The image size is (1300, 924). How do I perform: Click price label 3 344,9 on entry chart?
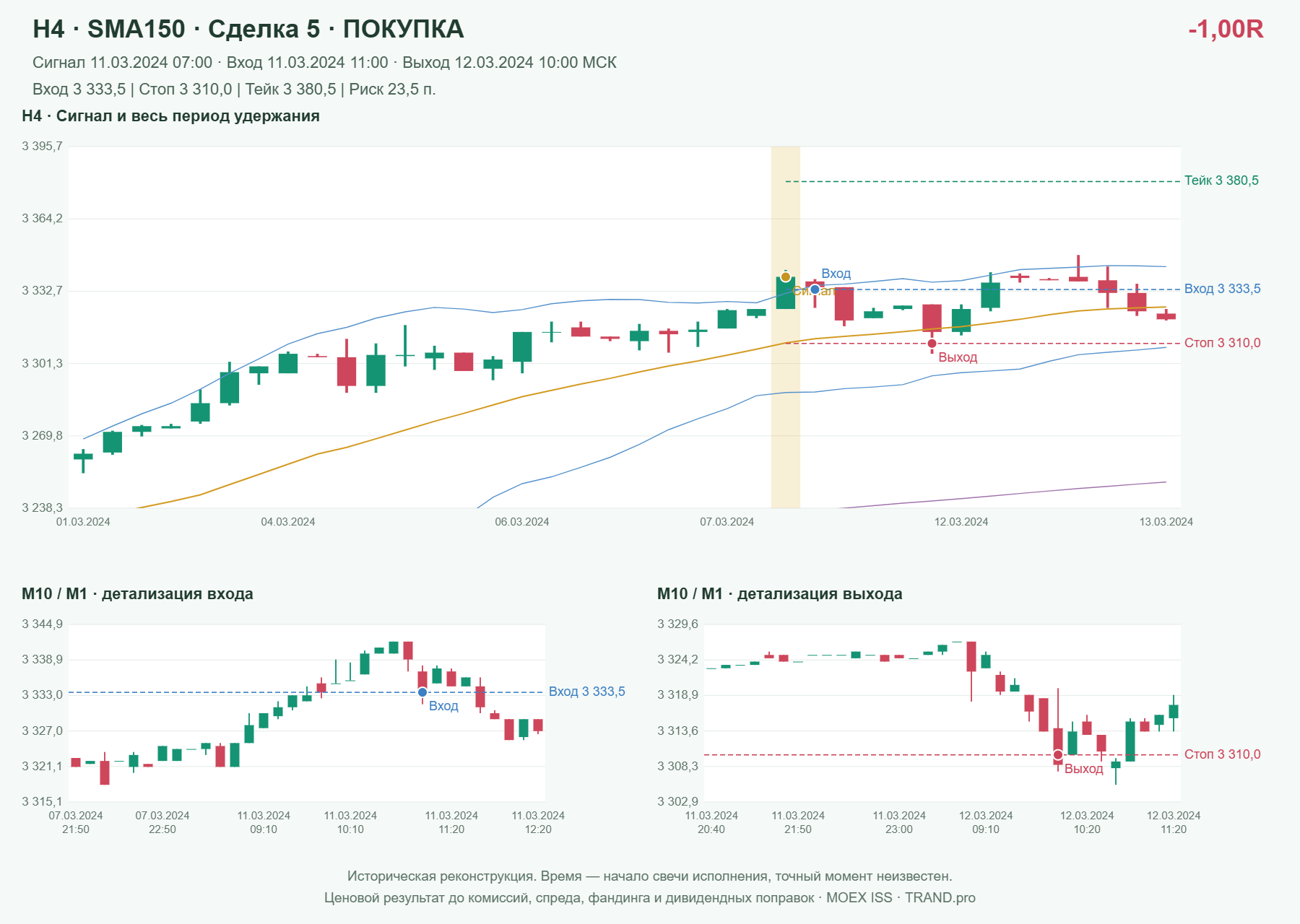(42, 624)
